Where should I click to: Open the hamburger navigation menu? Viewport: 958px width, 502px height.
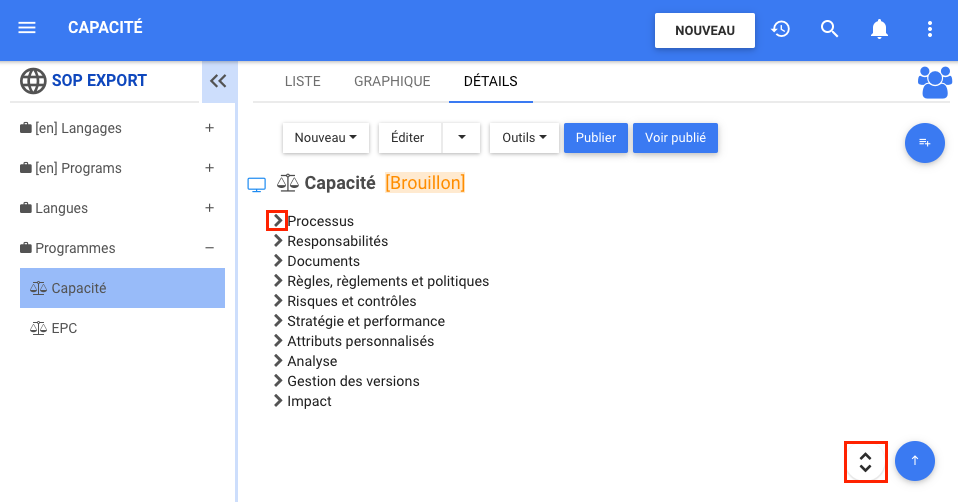click(27, 28)
